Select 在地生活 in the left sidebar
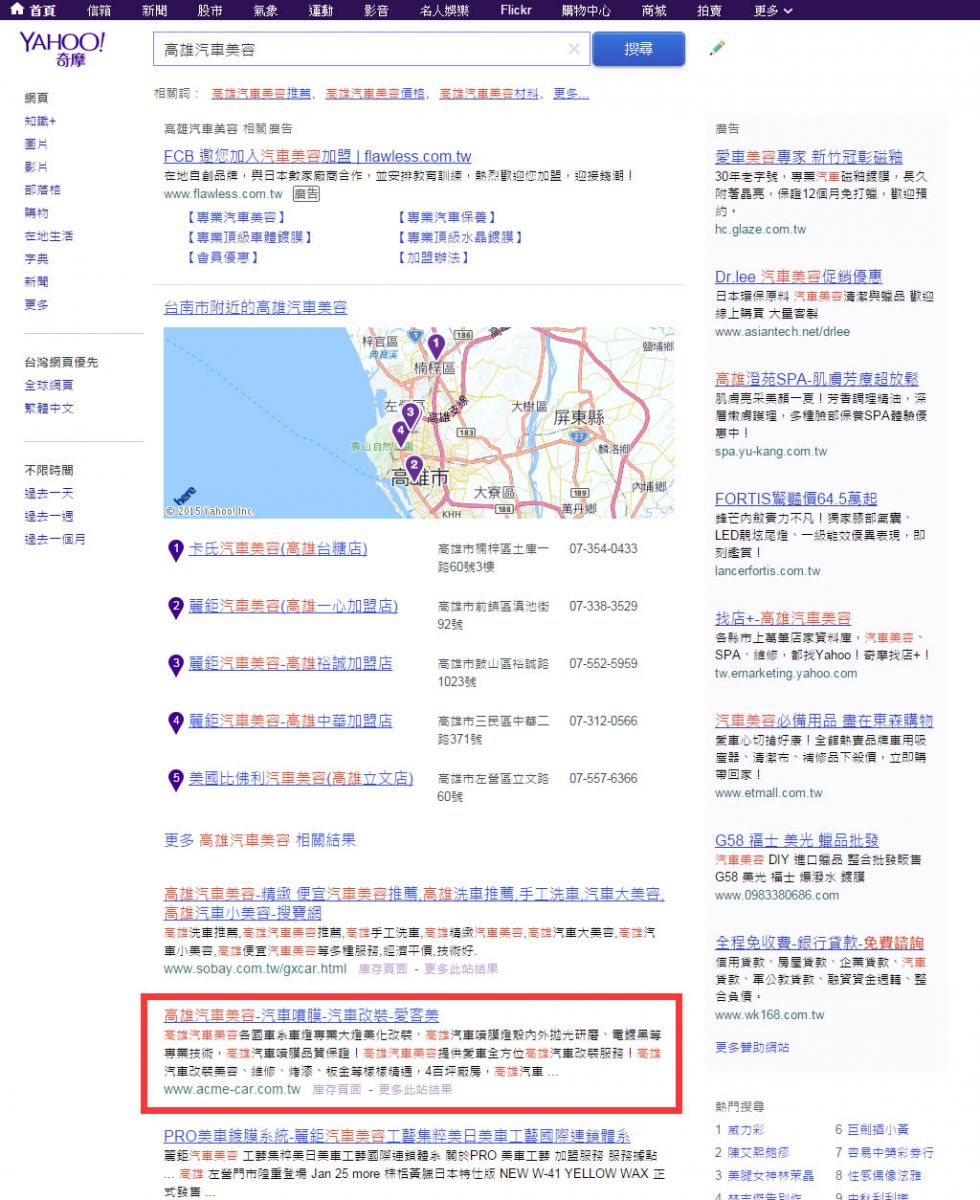 coord(49,236)
